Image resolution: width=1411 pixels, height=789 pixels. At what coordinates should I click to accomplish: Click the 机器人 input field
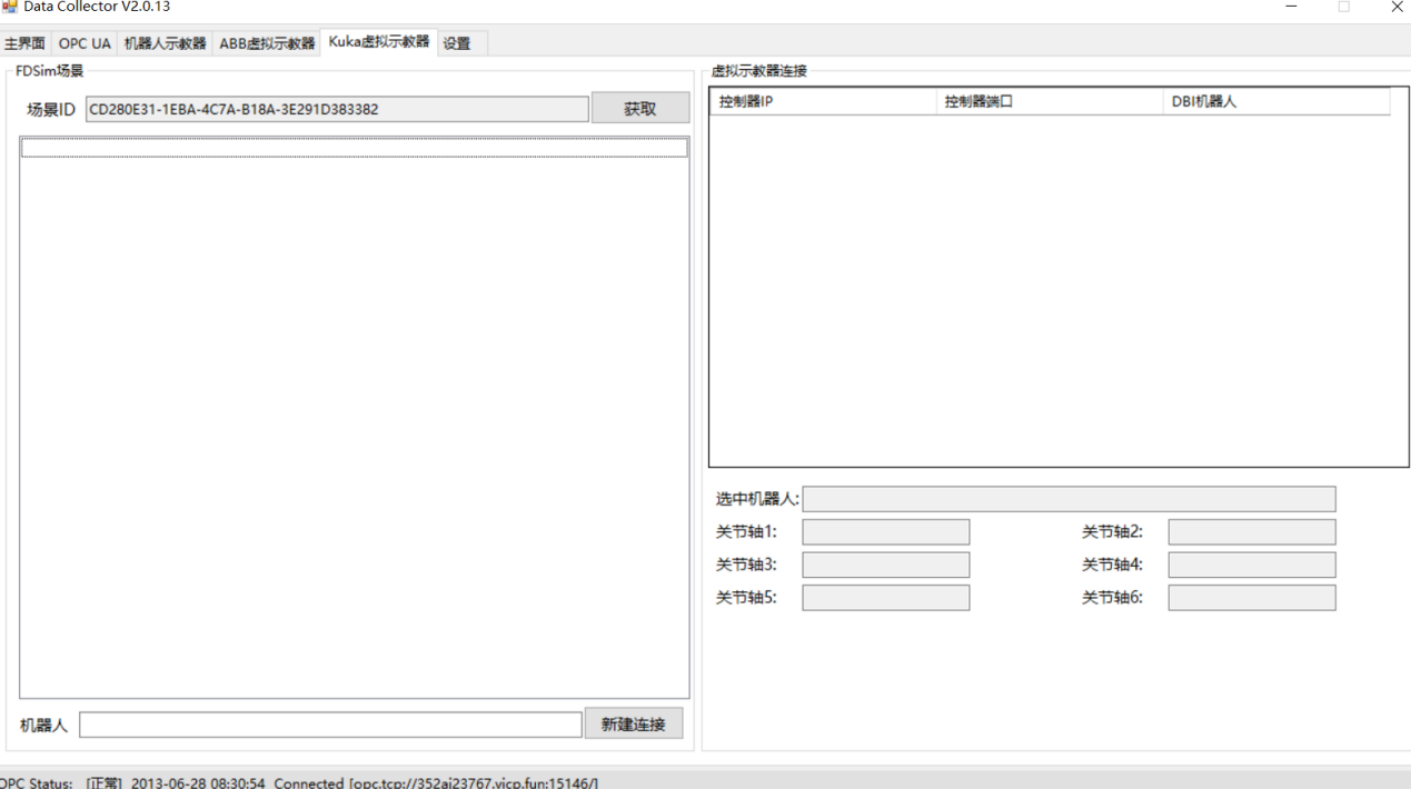click(x=330, y=725)
